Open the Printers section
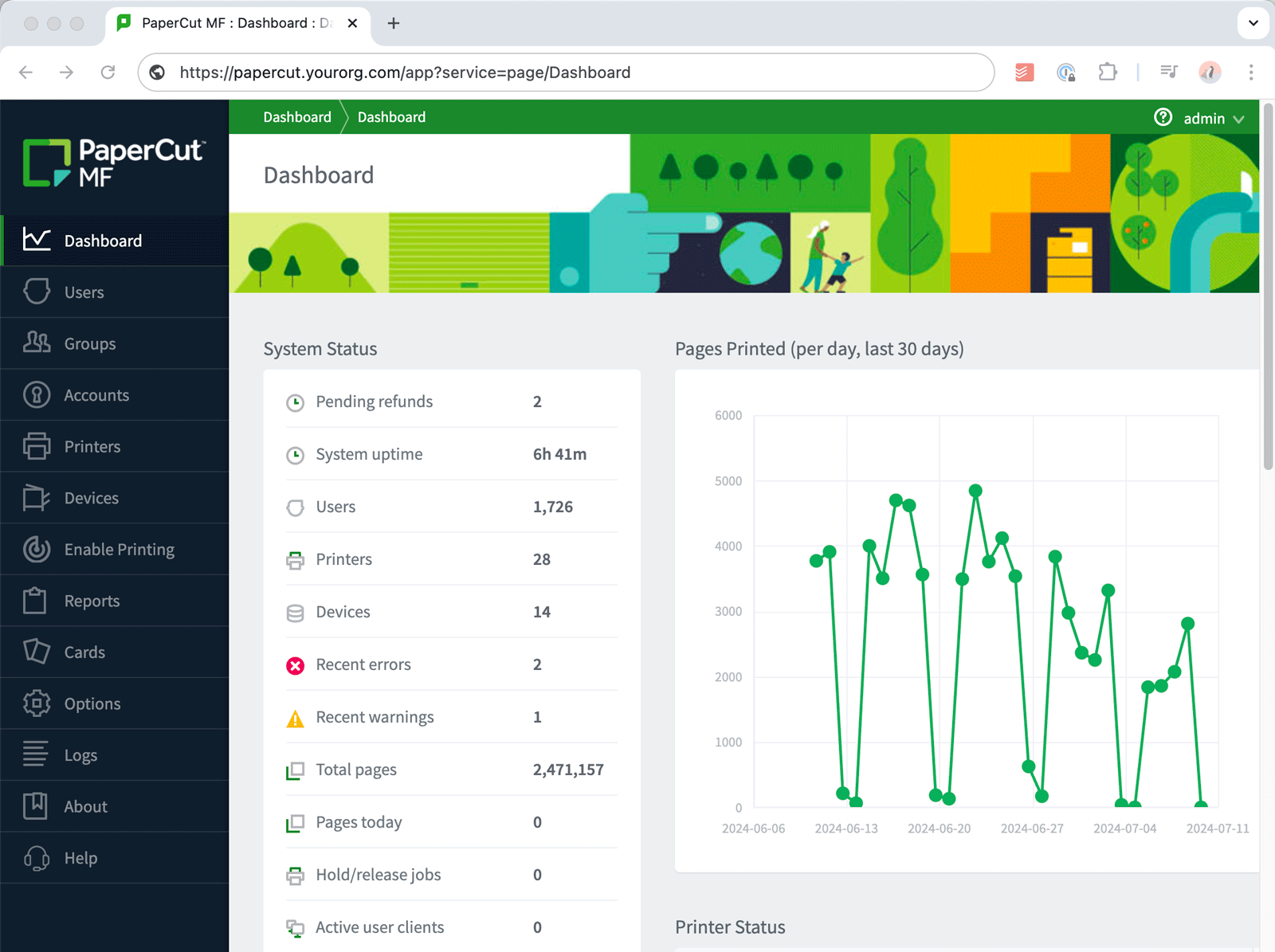The height and width of the screenshot is (952, 1275). [x=115, y=446]
